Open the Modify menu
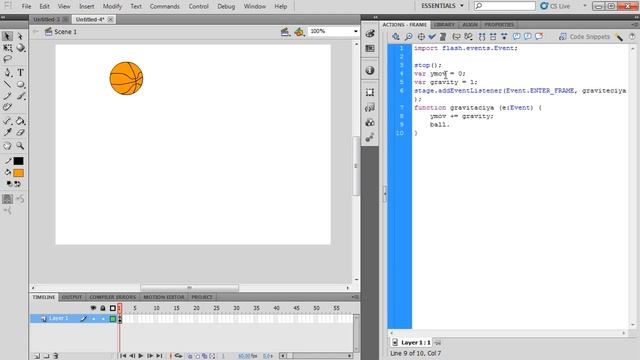 (x=112, y=6)
